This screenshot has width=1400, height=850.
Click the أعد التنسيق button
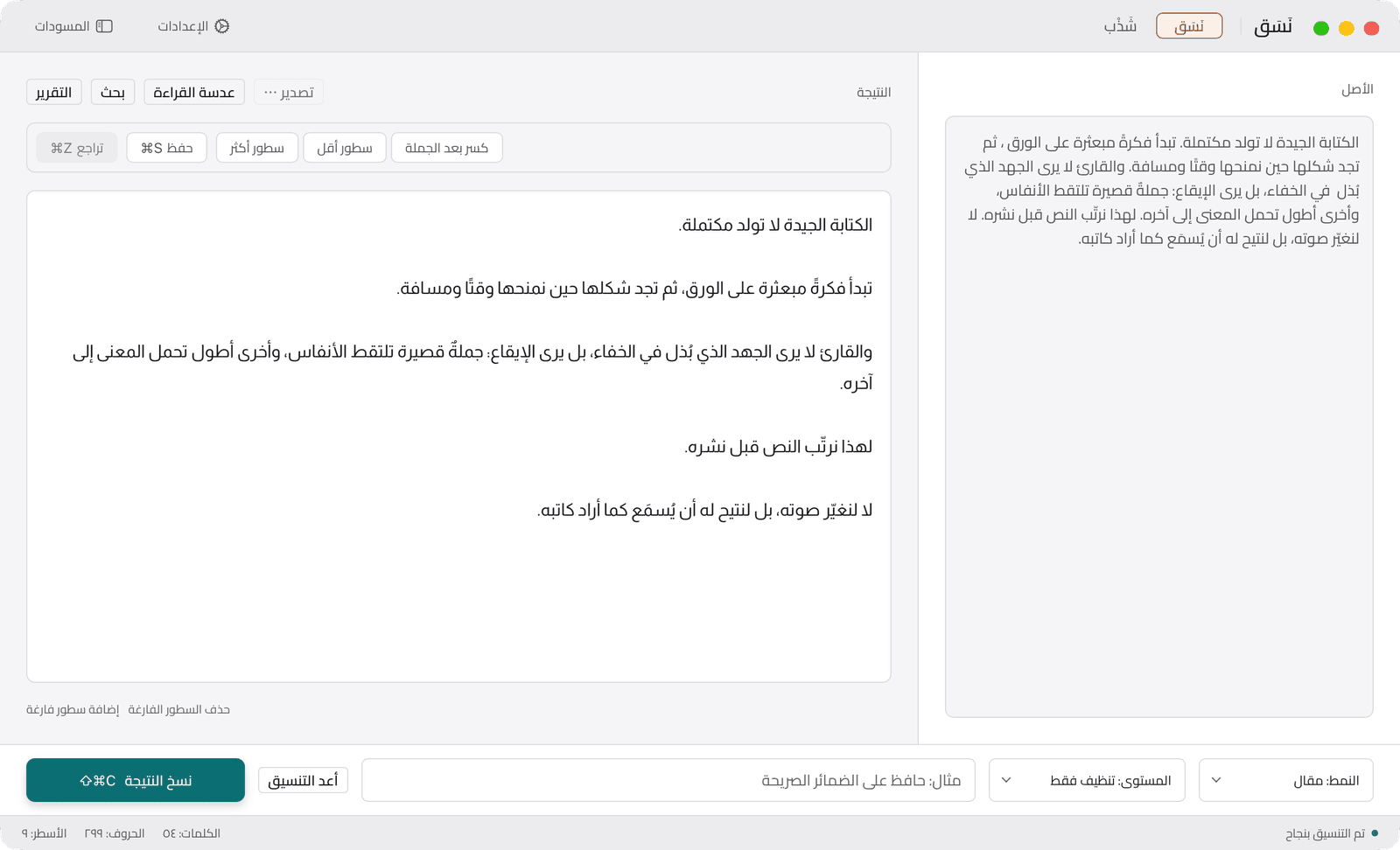coord(303,780)
